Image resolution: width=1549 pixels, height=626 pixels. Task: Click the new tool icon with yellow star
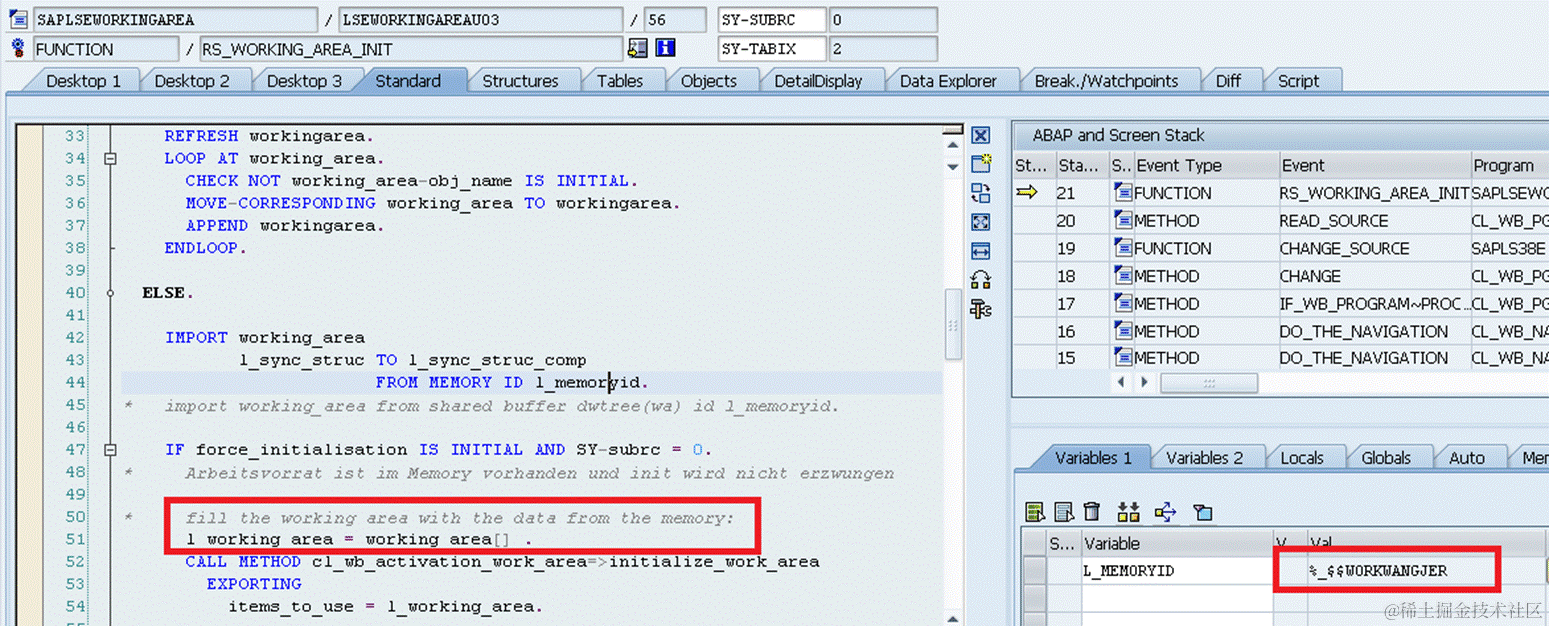[980, 164]
